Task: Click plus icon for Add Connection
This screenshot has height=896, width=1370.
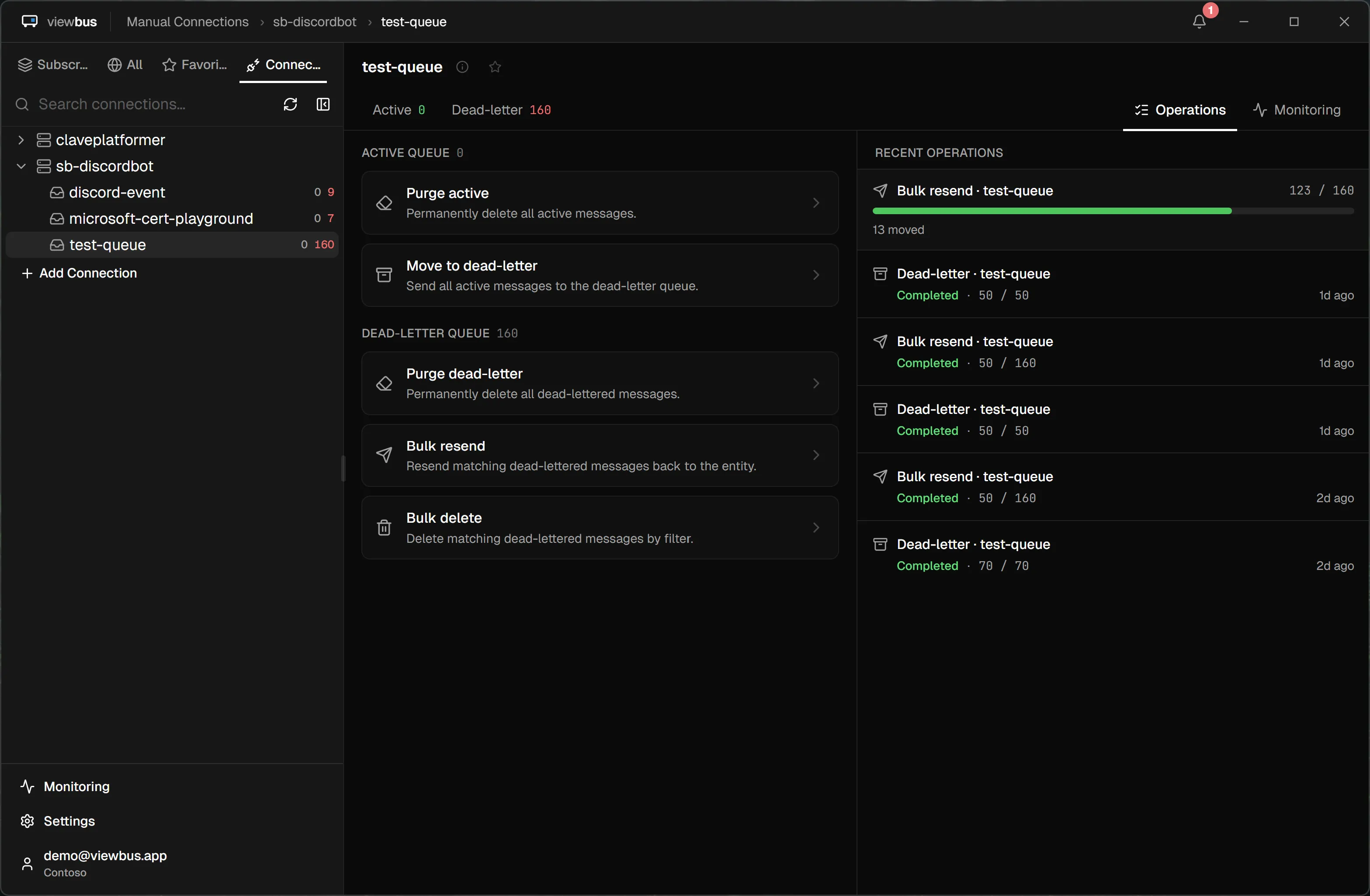Action: [x=27, y=274]
